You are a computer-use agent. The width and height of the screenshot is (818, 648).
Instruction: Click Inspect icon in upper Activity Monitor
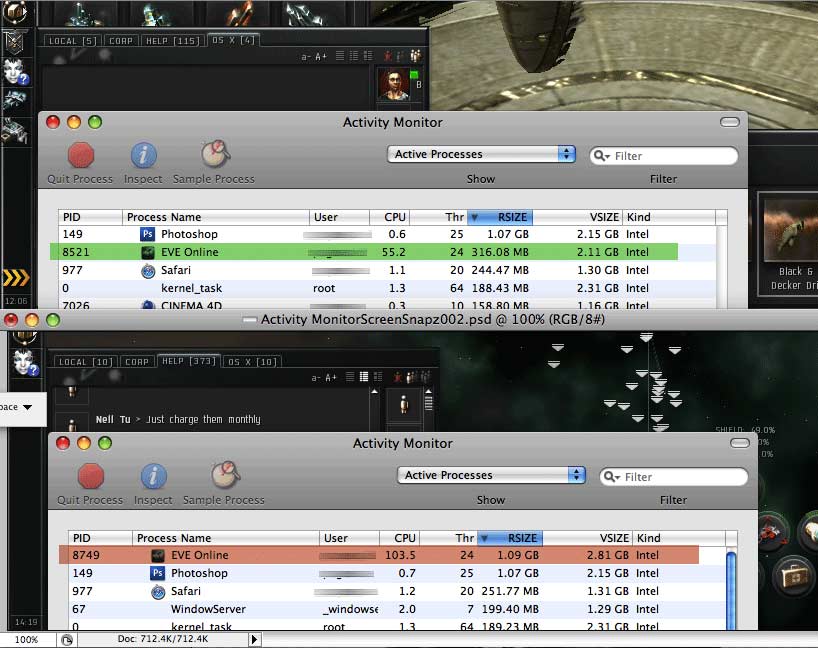[143, 155]
